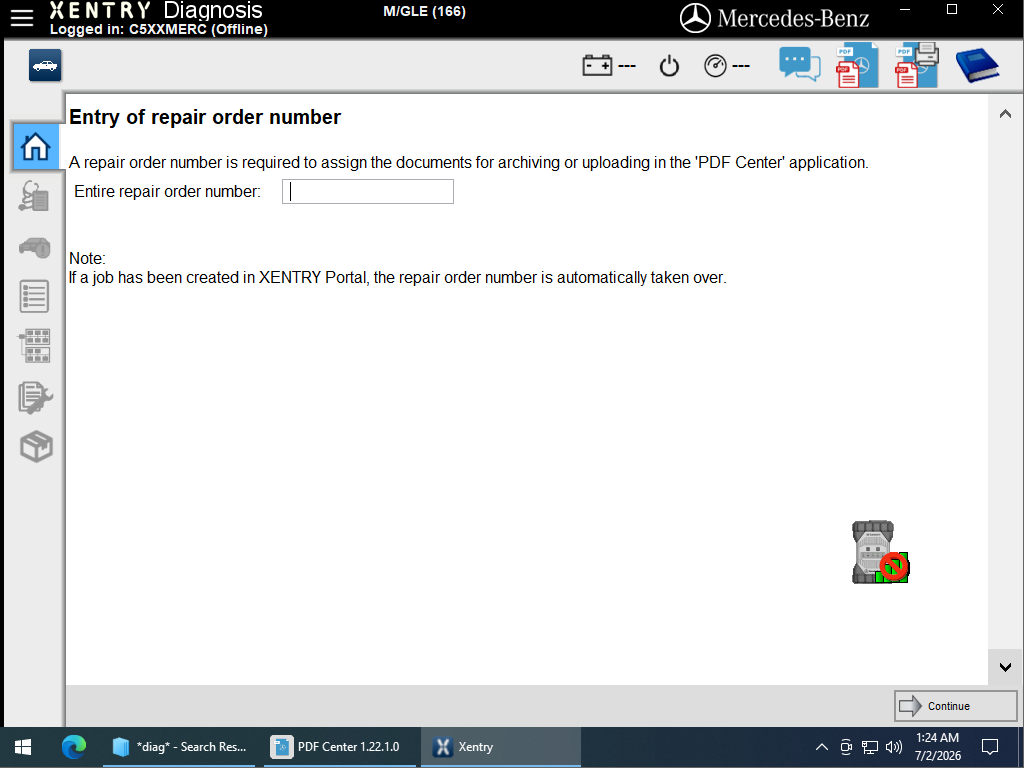
Task: Go to the Home sidebar tab
Action: coord(35,146)
